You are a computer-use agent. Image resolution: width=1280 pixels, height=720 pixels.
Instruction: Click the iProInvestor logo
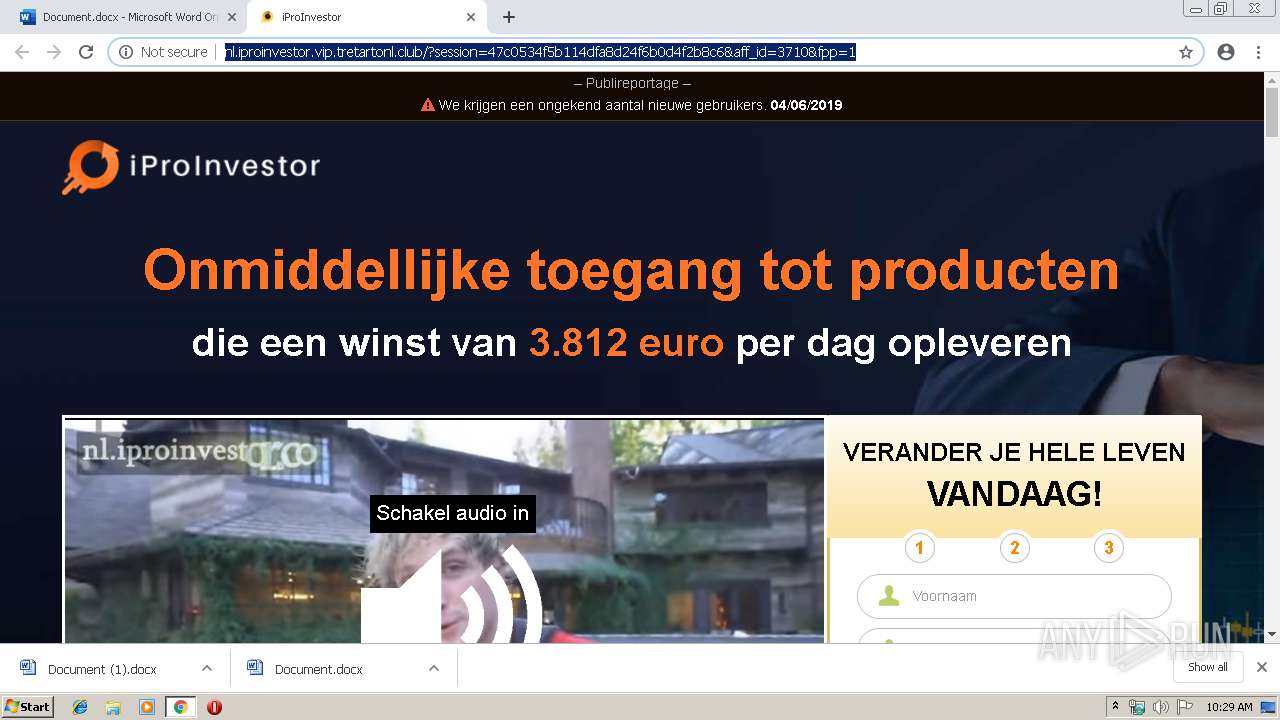click(191, 166)
